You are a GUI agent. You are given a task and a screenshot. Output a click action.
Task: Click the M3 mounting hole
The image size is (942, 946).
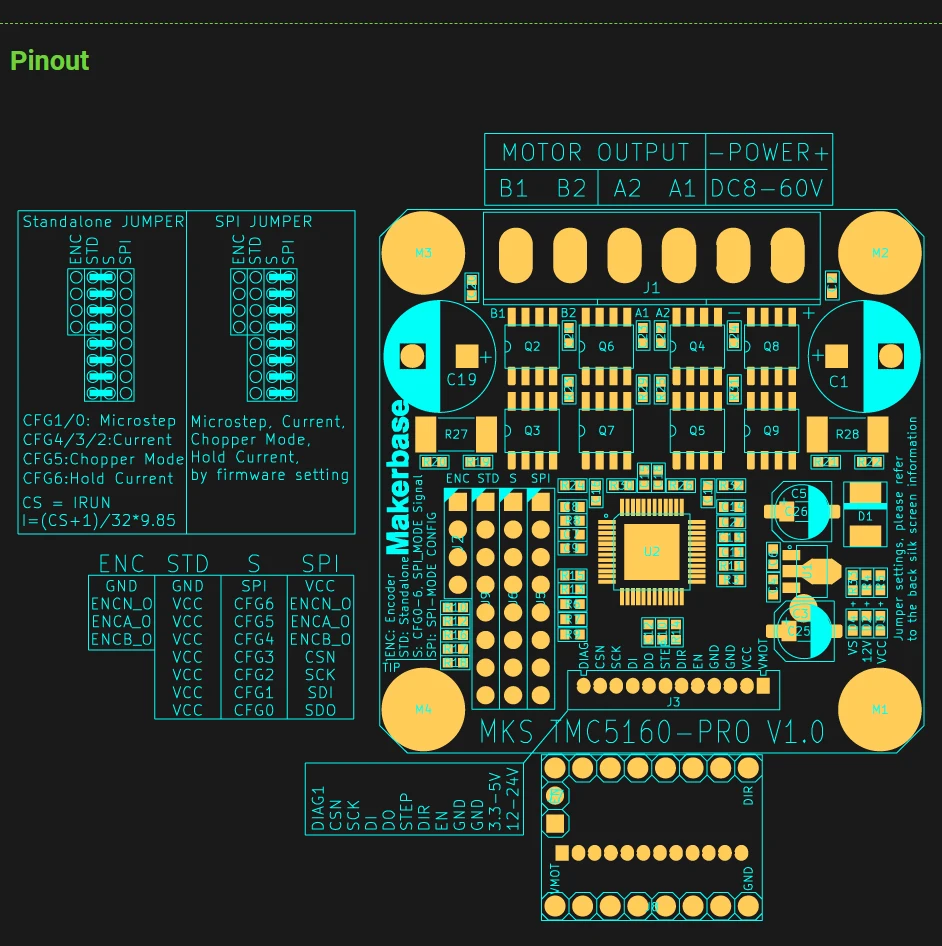(x=423, y=253)
